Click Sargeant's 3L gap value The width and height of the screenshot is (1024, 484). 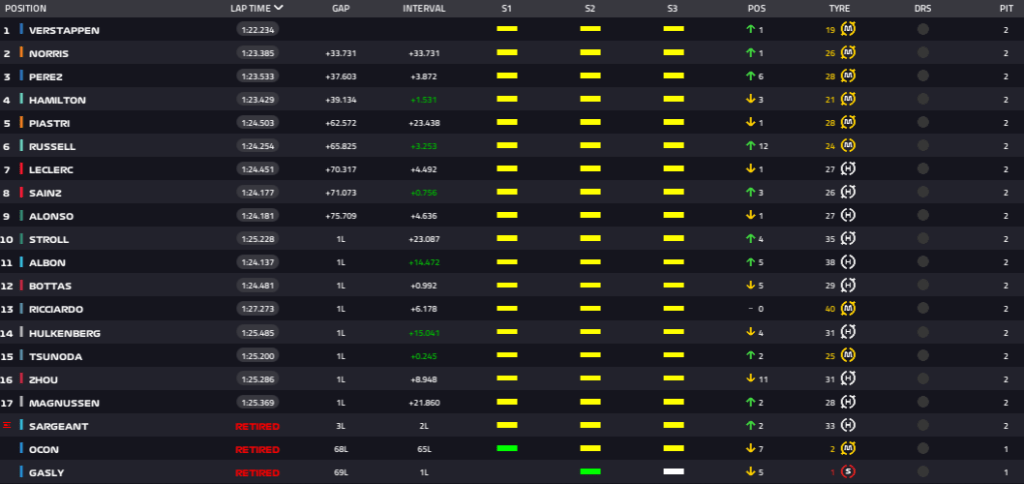click(x=340, y=426)
